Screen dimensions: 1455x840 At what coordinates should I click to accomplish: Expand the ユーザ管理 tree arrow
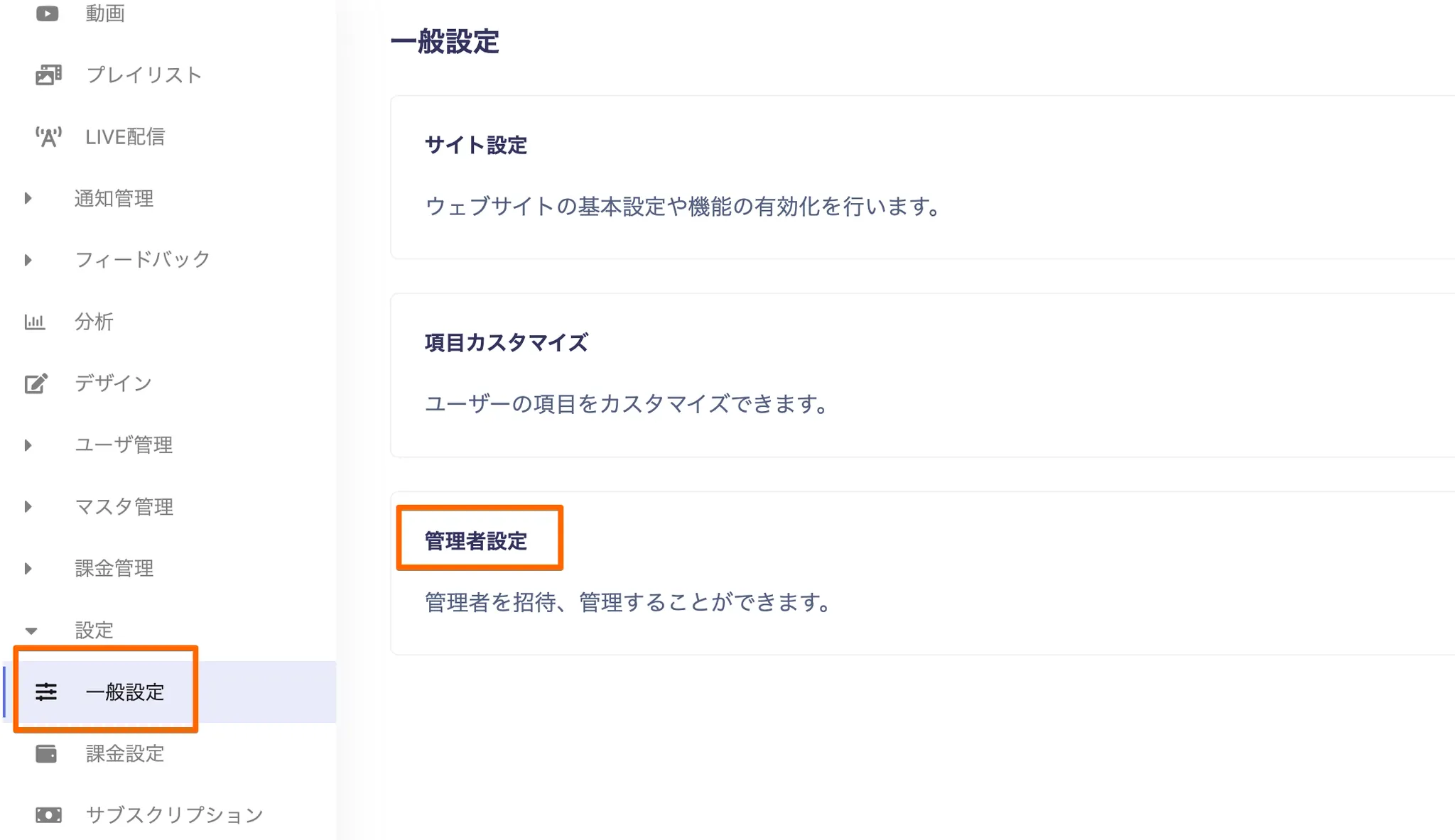(28, 445)
